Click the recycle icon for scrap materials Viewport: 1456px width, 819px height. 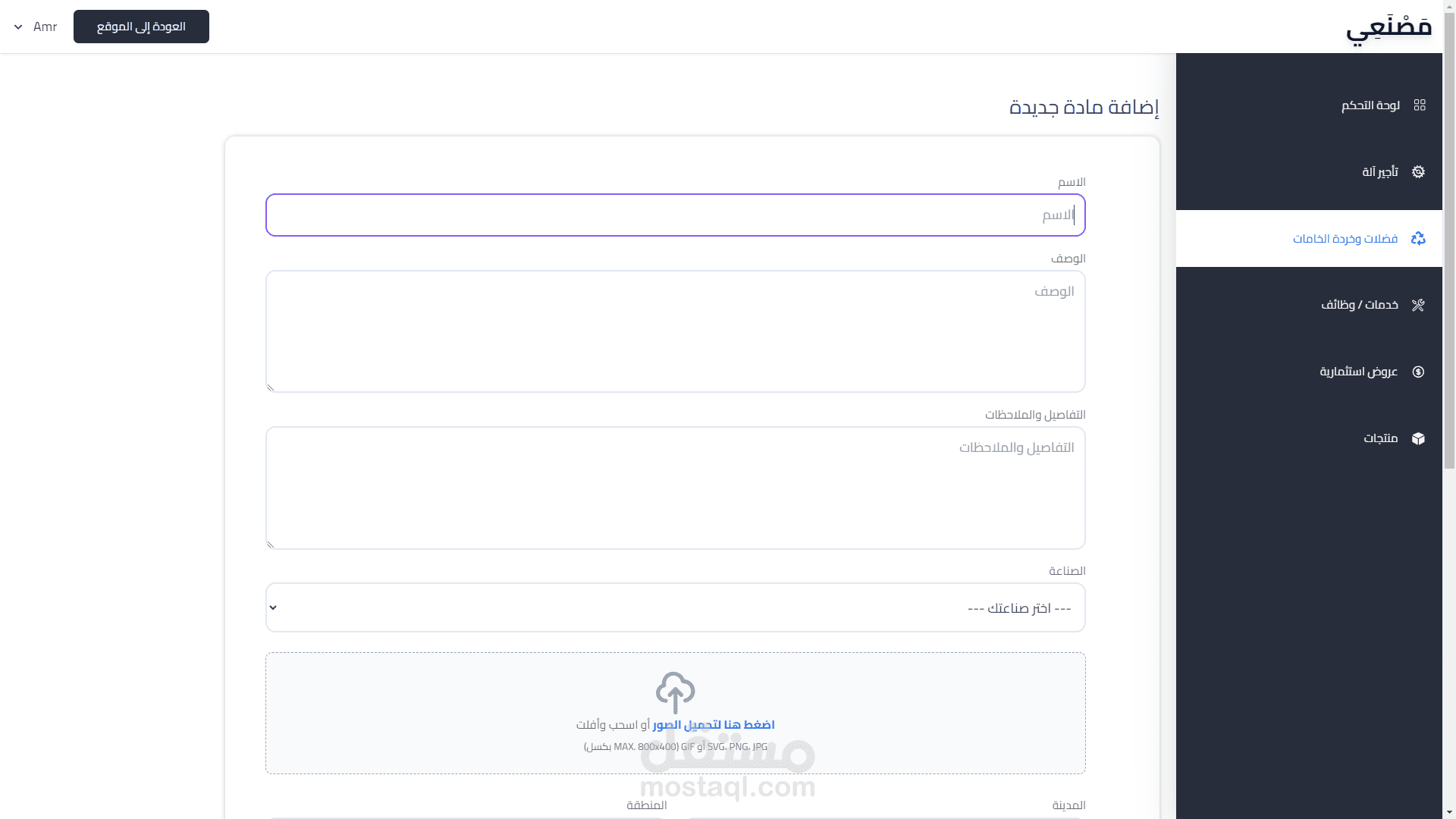tap(1418, 239)
